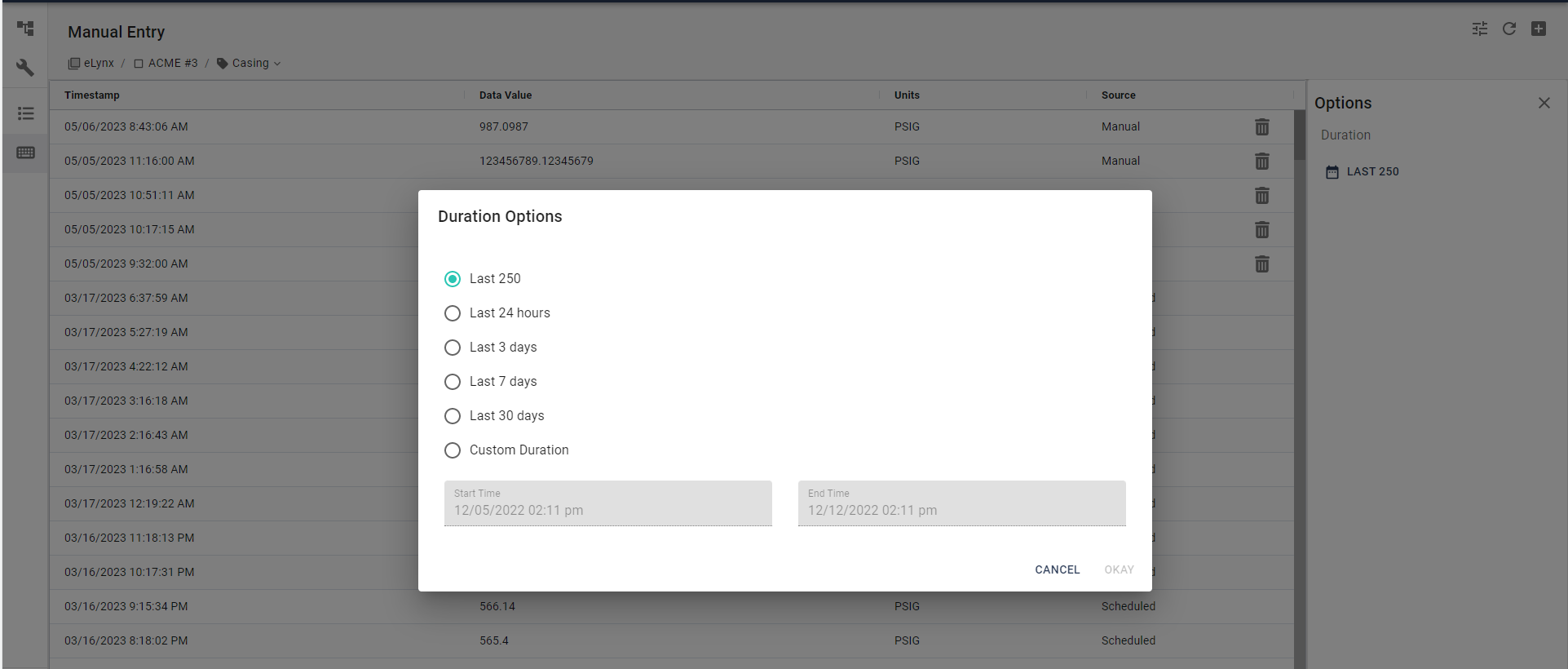Select the Last 30 days option
Viewport: 1568px width, 669px height.
click(453, 416)
